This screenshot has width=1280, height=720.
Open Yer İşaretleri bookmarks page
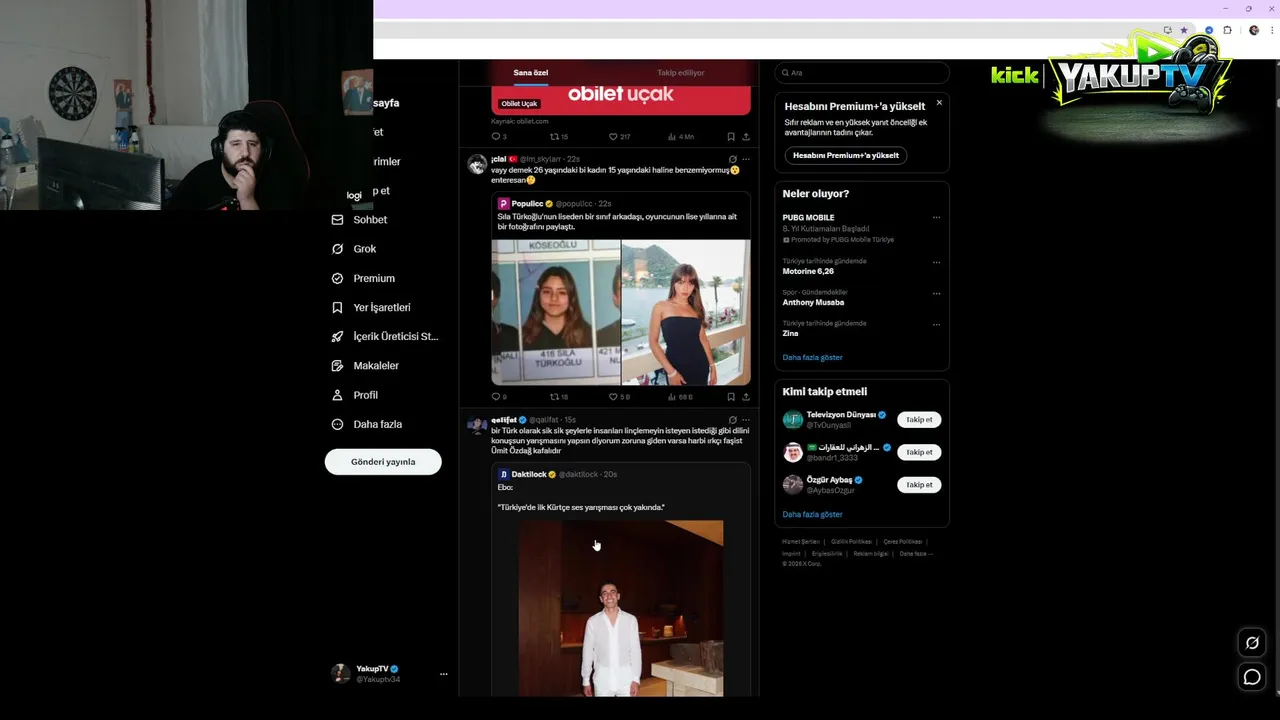(371, 307)
